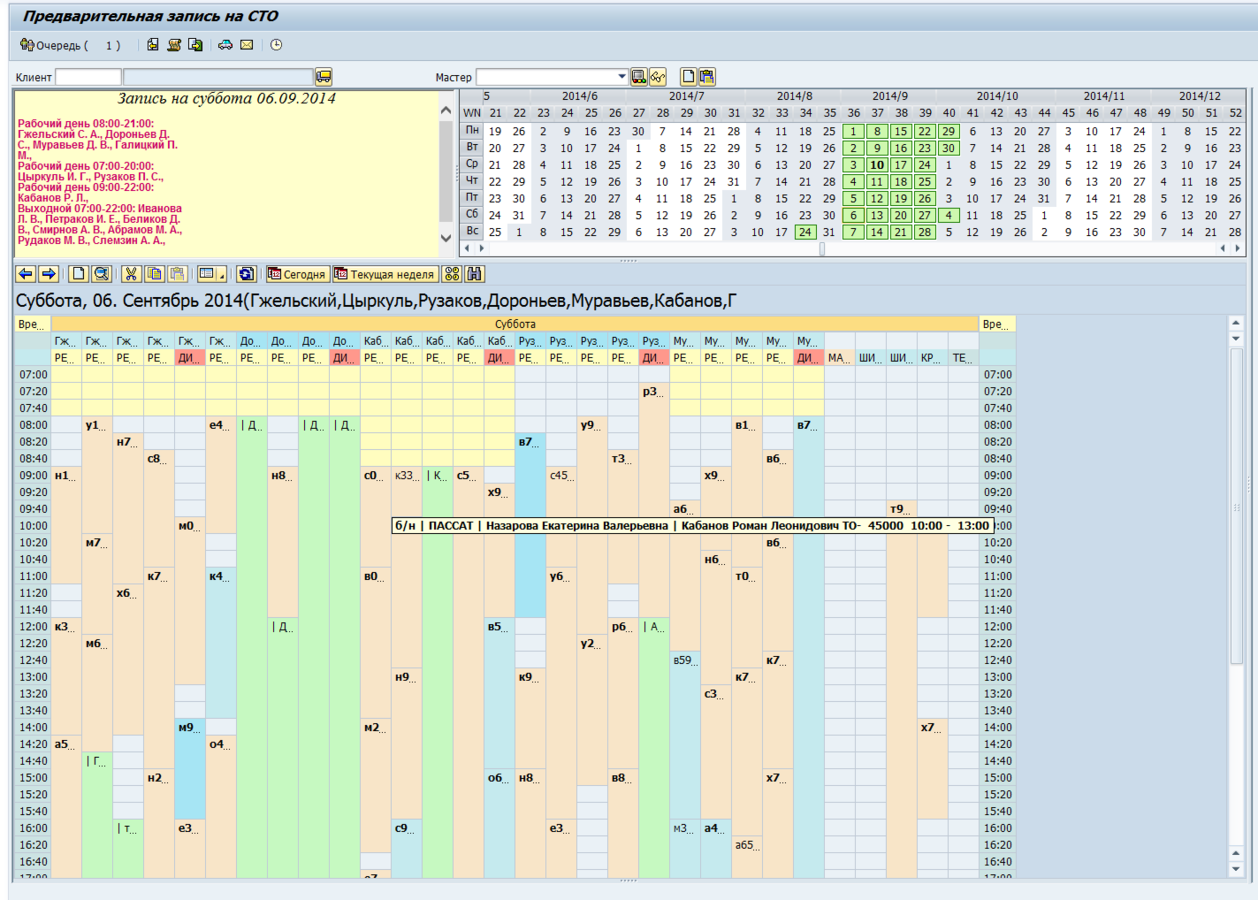Click the WN week number header
The height and width of the screenshot is (900, 1258).
coord(472,113)
